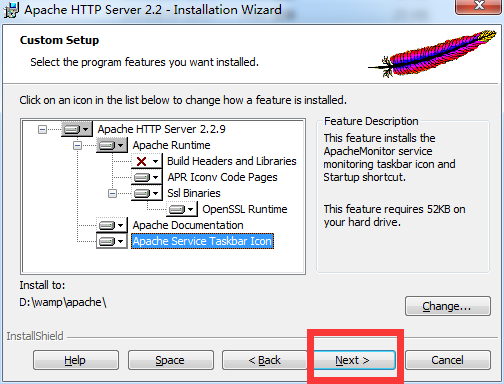Select APR Iconv Code Pages label

222,177
